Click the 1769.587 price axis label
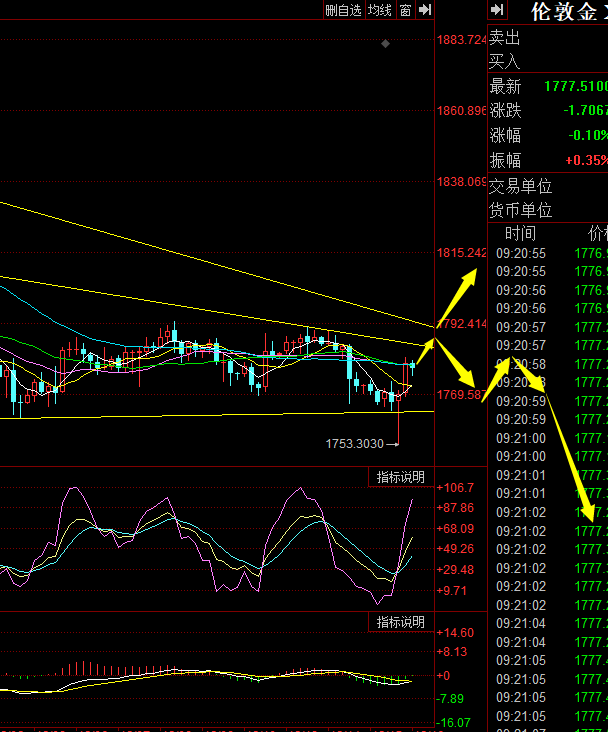Screen dimensions: 608x732 pyautogui.click(x=460, y=394)
